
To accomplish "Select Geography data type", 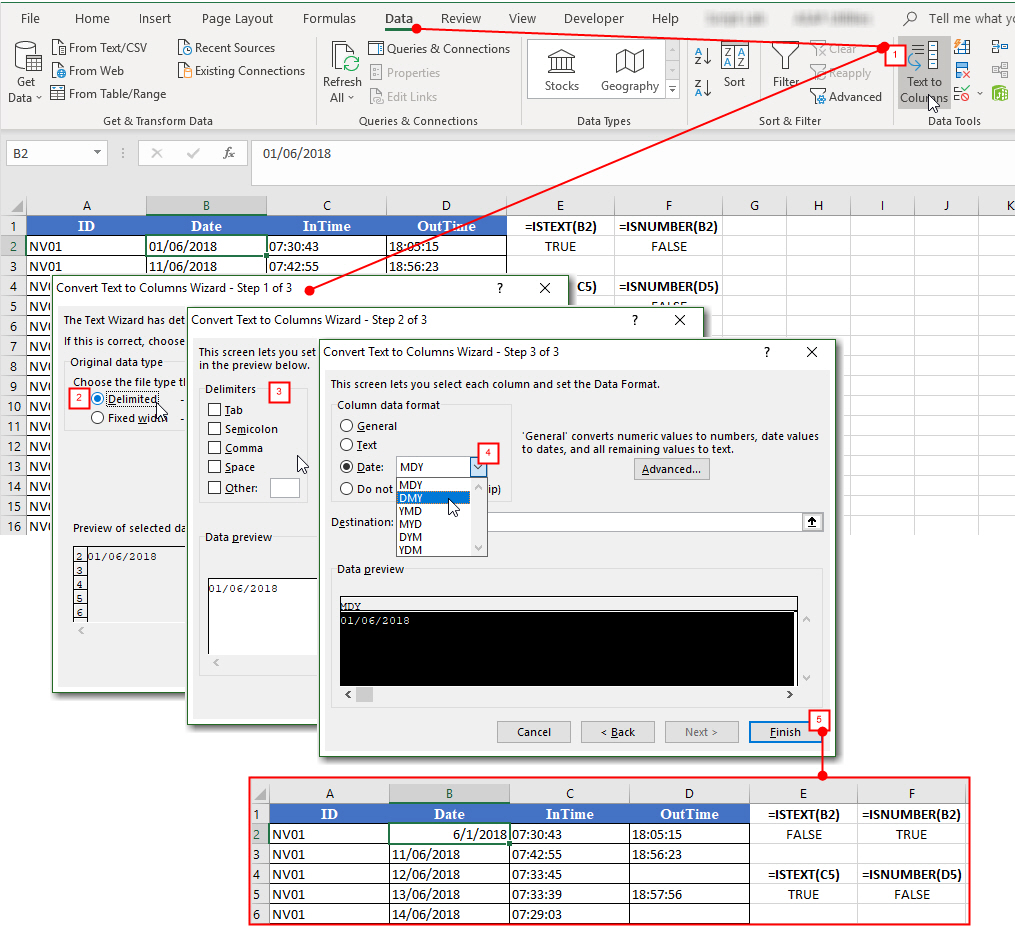I will coord(630,70).
